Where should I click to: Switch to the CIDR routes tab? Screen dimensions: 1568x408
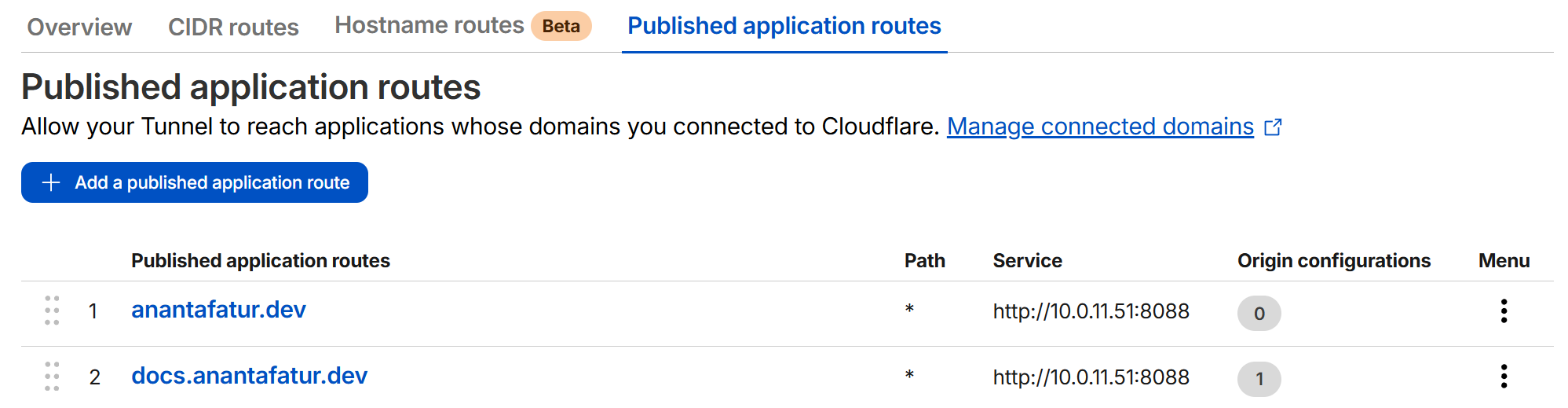pos(233,28)
